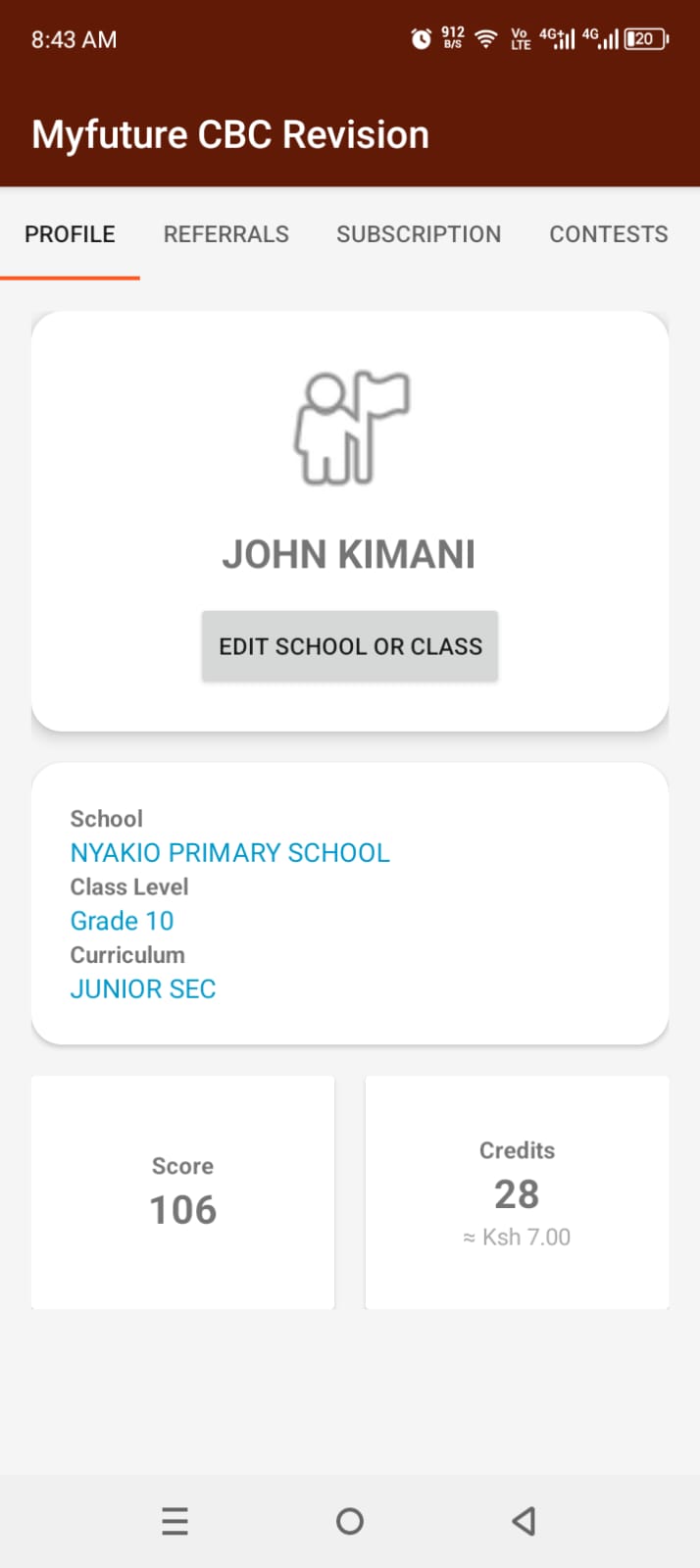Screen dimensions: 700x1568
Task: Tap the Wi-Fi signal icon
Action: [x=485, y=38]
